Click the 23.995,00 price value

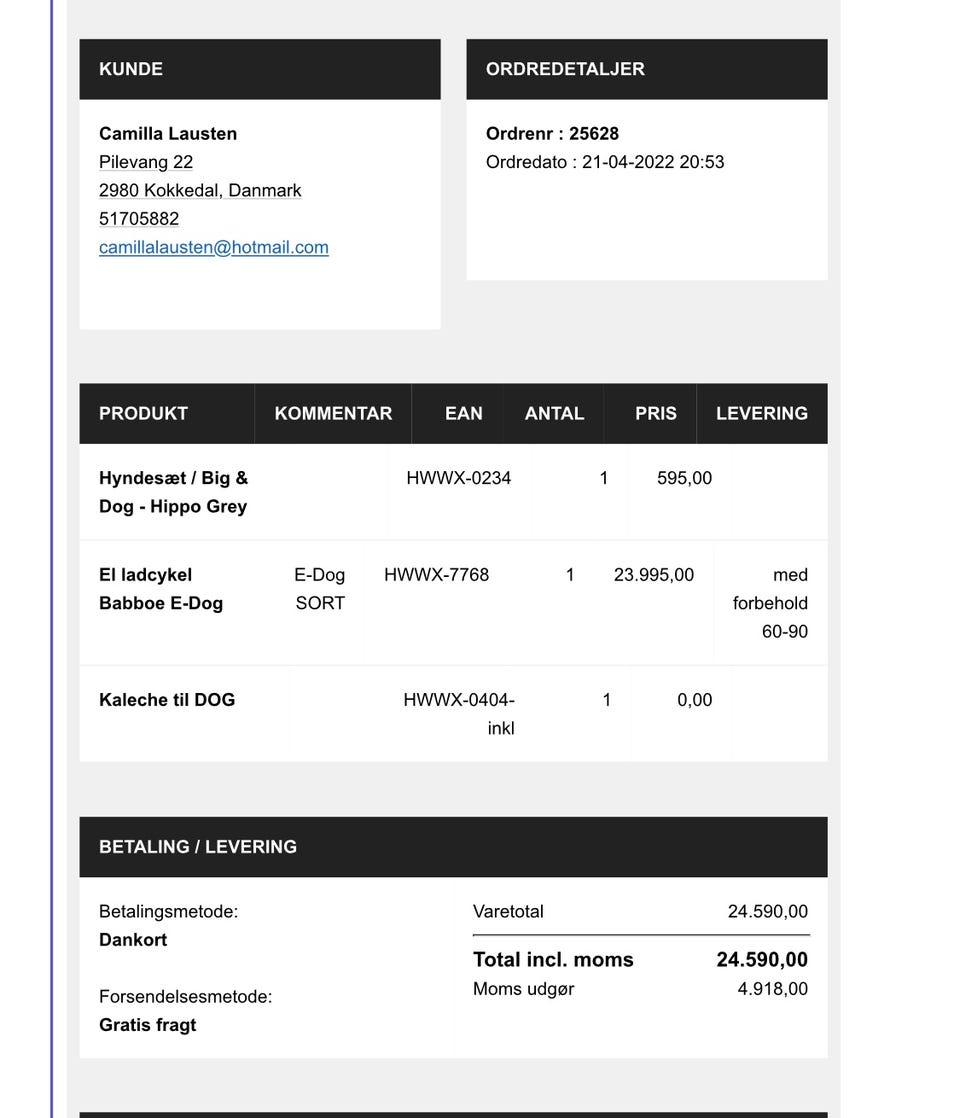(x=654, y=575)
